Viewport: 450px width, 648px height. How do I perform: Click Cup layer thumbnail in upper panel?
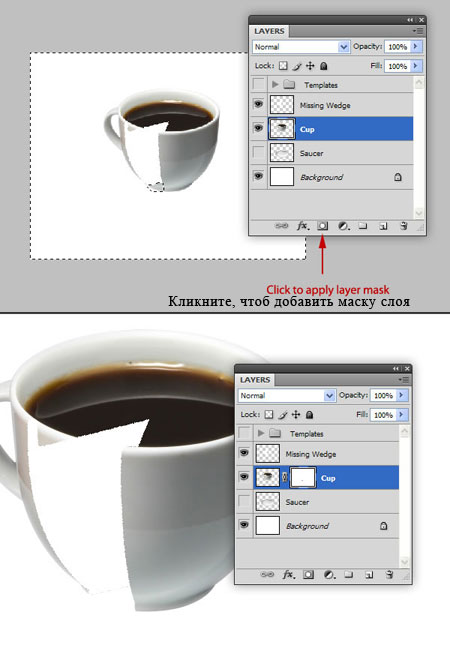pyautogui.click(x=282, y=129)
